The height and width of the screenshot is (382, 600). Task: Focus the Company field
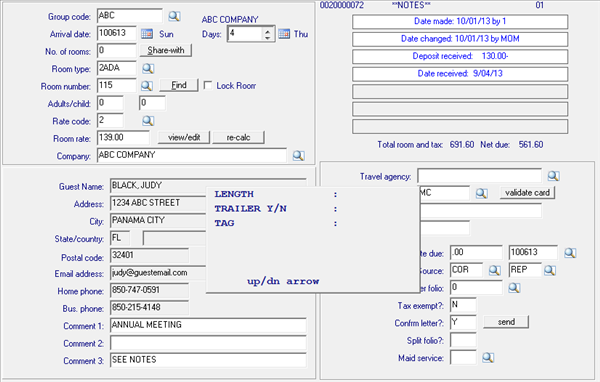(x=192, y=155)
